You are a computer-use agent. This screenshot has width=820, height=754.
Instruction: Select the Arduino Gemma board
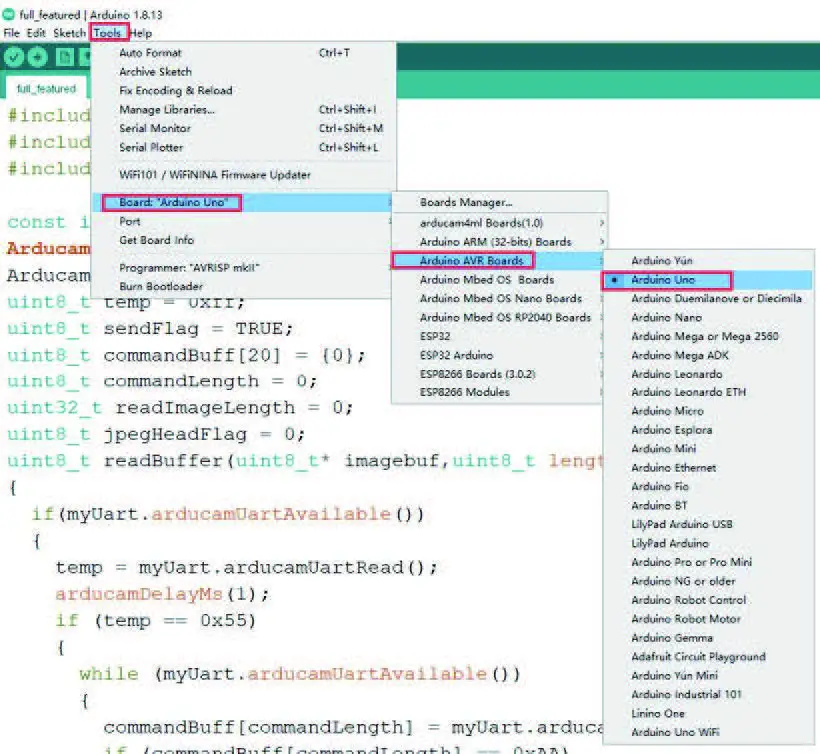pyautogui.click(x=708, y=638)
